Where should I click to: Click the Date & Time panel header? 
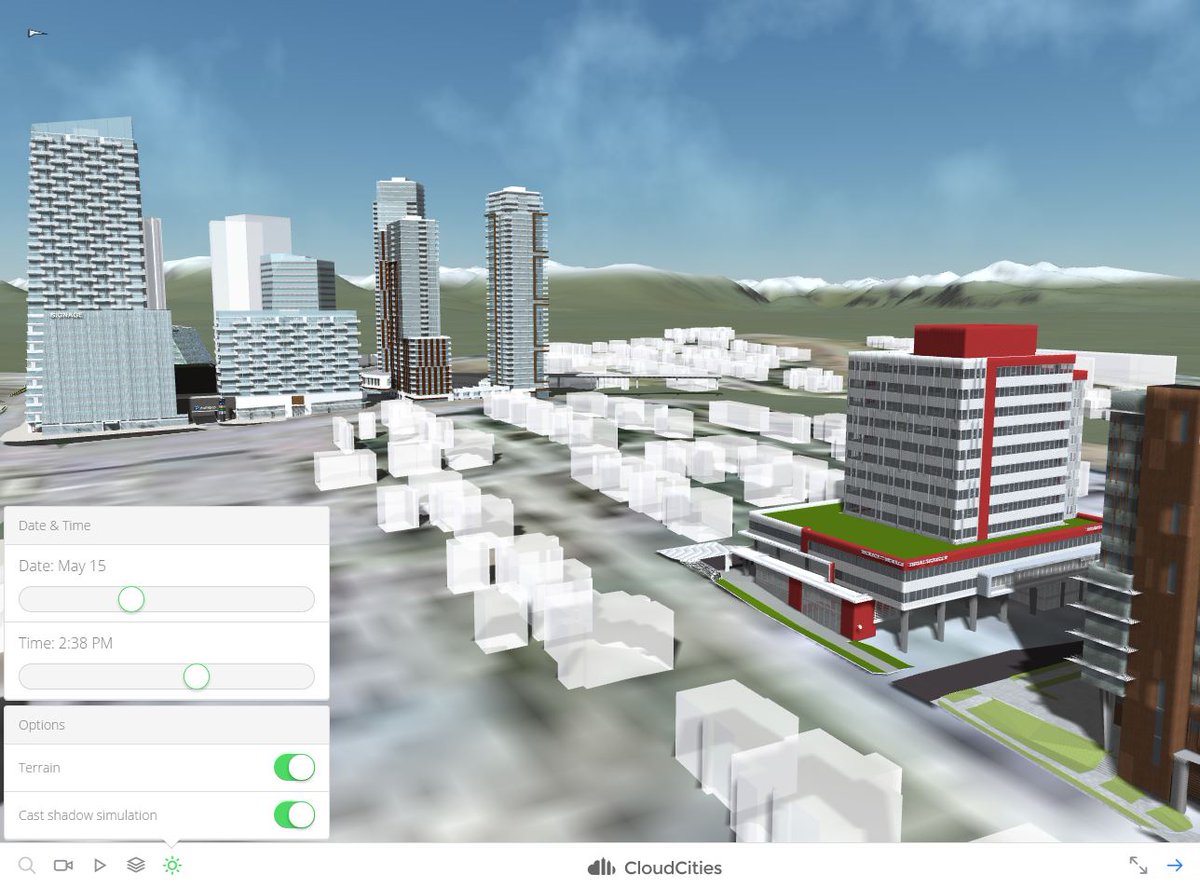click(167, 525)
